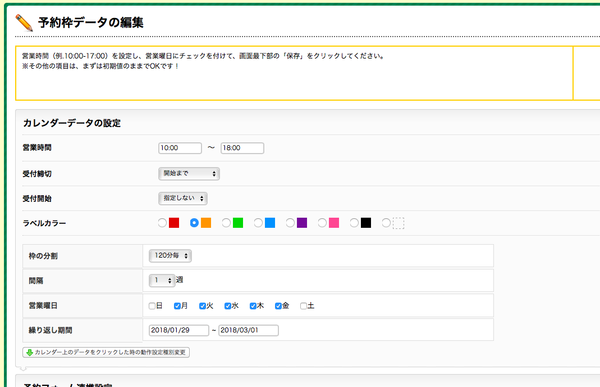Click the red color swatch
600x387 pixels.
click(x=174, y=223)
